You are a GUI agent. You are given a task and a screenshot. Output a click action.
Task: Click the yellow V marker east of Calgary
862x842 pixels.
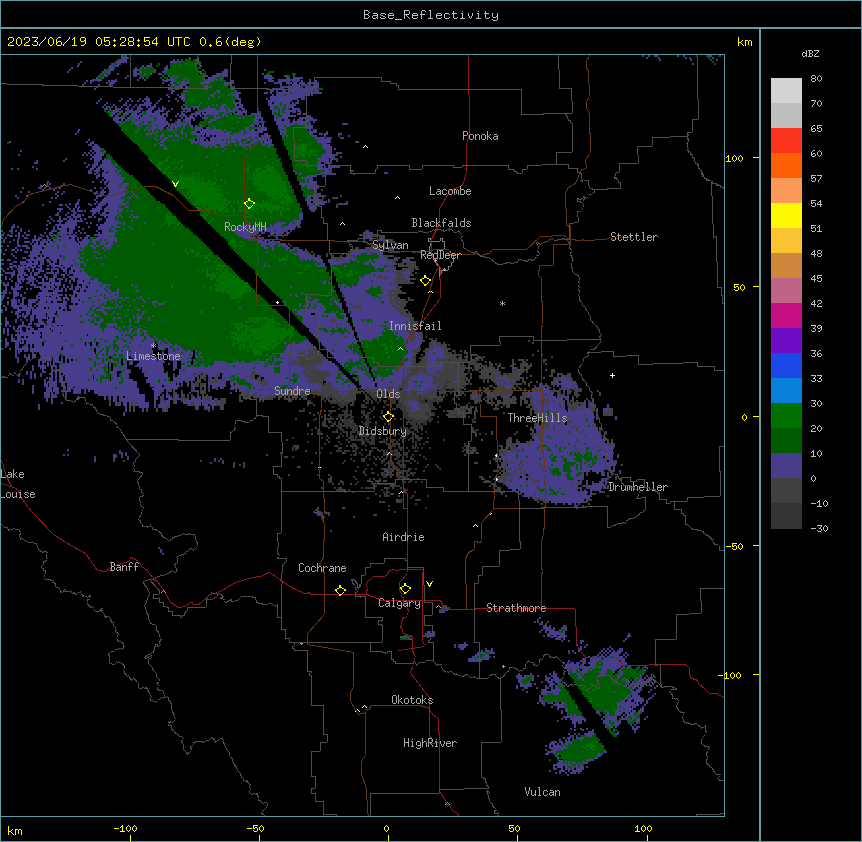tap(429, 584)
